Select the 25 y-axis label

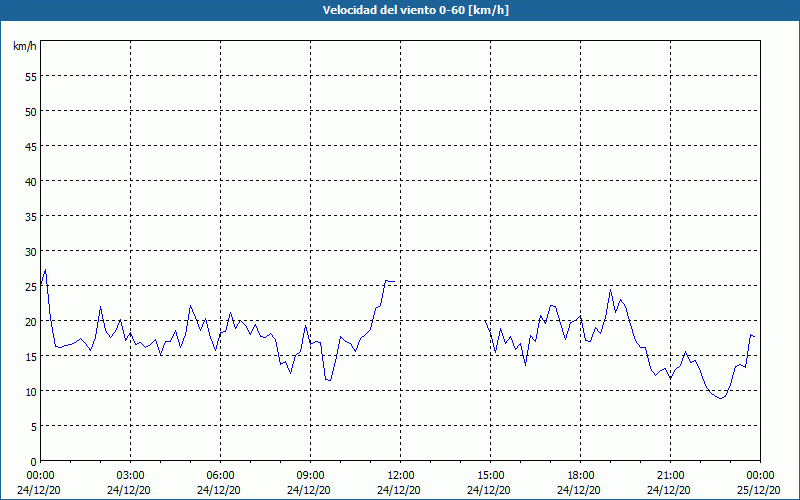[31, 289]
